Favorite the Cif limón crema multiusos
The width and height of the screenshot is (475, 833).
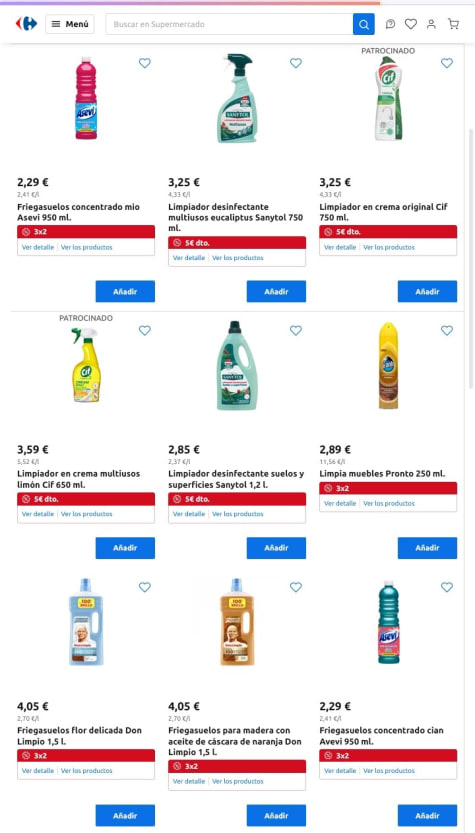pos(145,330)
